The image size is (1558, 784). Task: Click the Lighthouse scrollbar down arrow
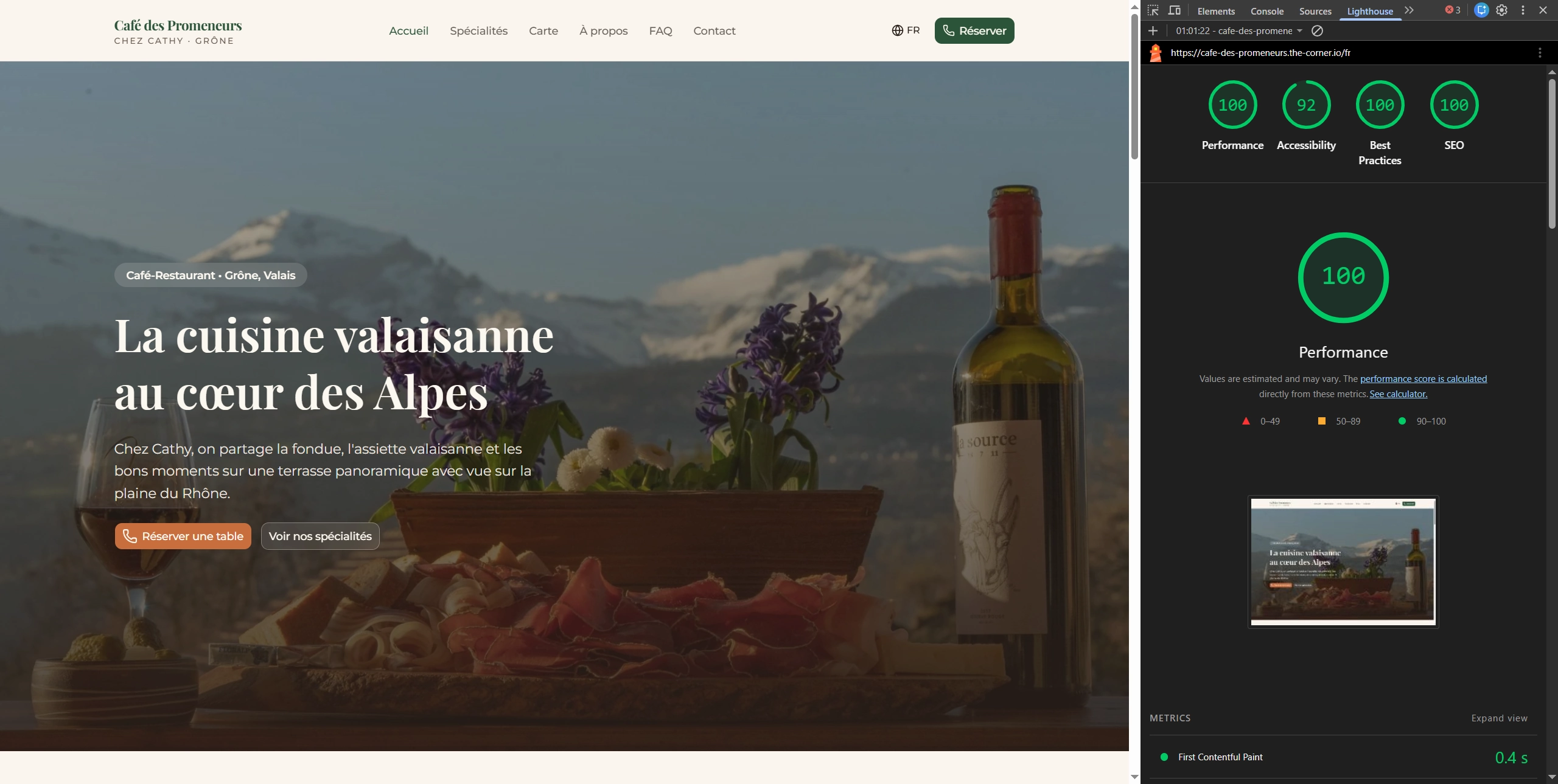[1552, 777]
